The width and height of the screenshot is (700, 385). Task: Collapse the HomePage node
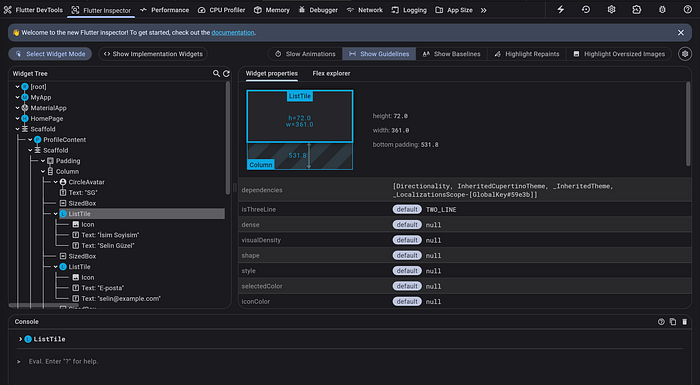coord(17,118)
